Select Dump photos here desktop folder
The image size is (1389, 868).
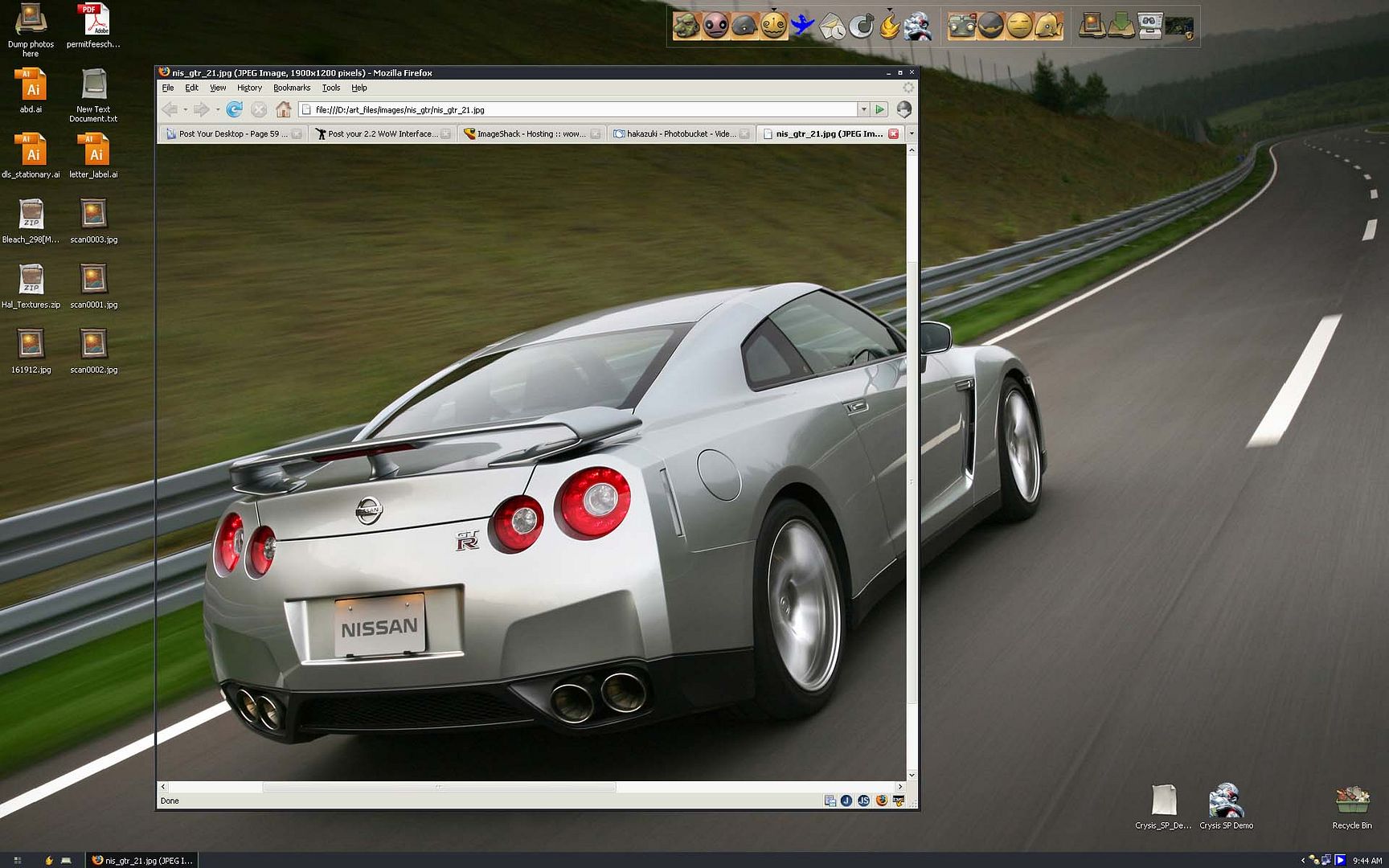pos(31,30)
